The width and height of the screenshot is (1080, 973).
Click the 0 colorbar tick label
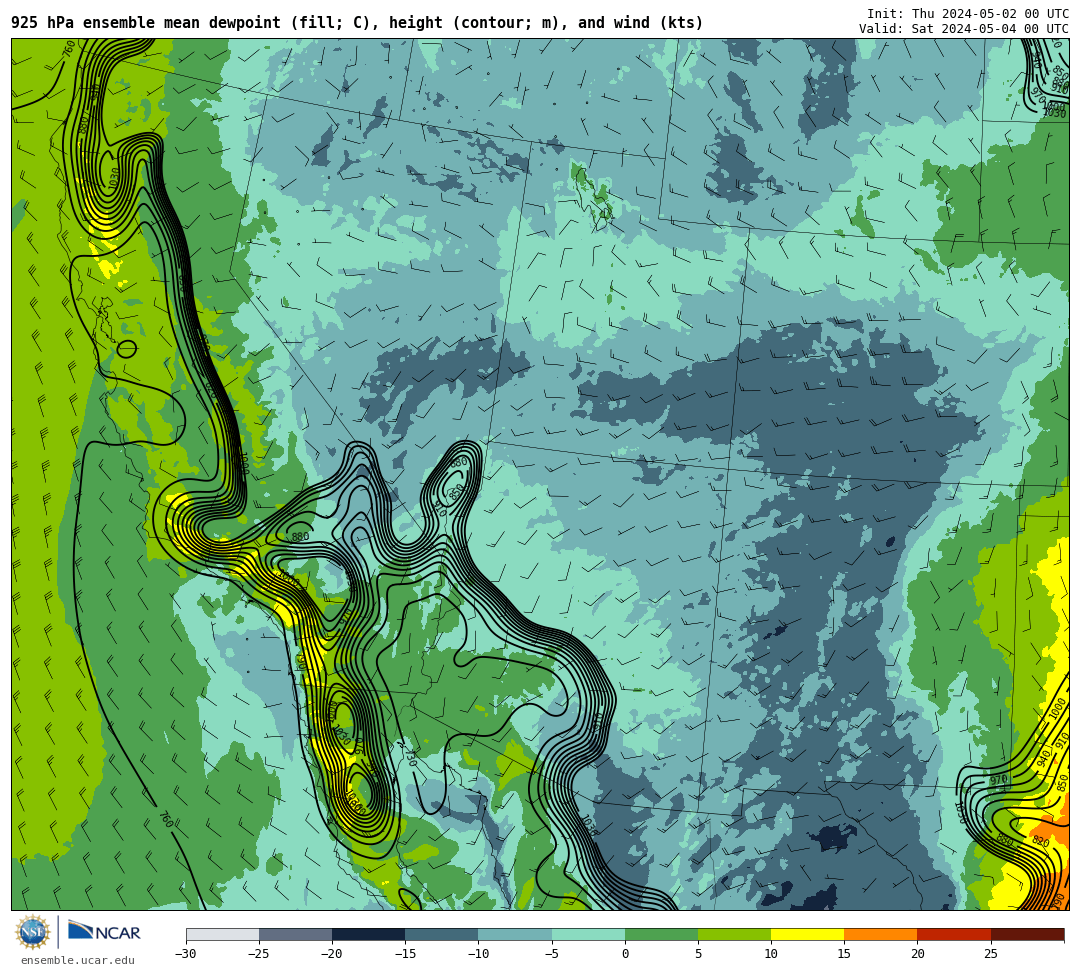click(x=625, y=954)
